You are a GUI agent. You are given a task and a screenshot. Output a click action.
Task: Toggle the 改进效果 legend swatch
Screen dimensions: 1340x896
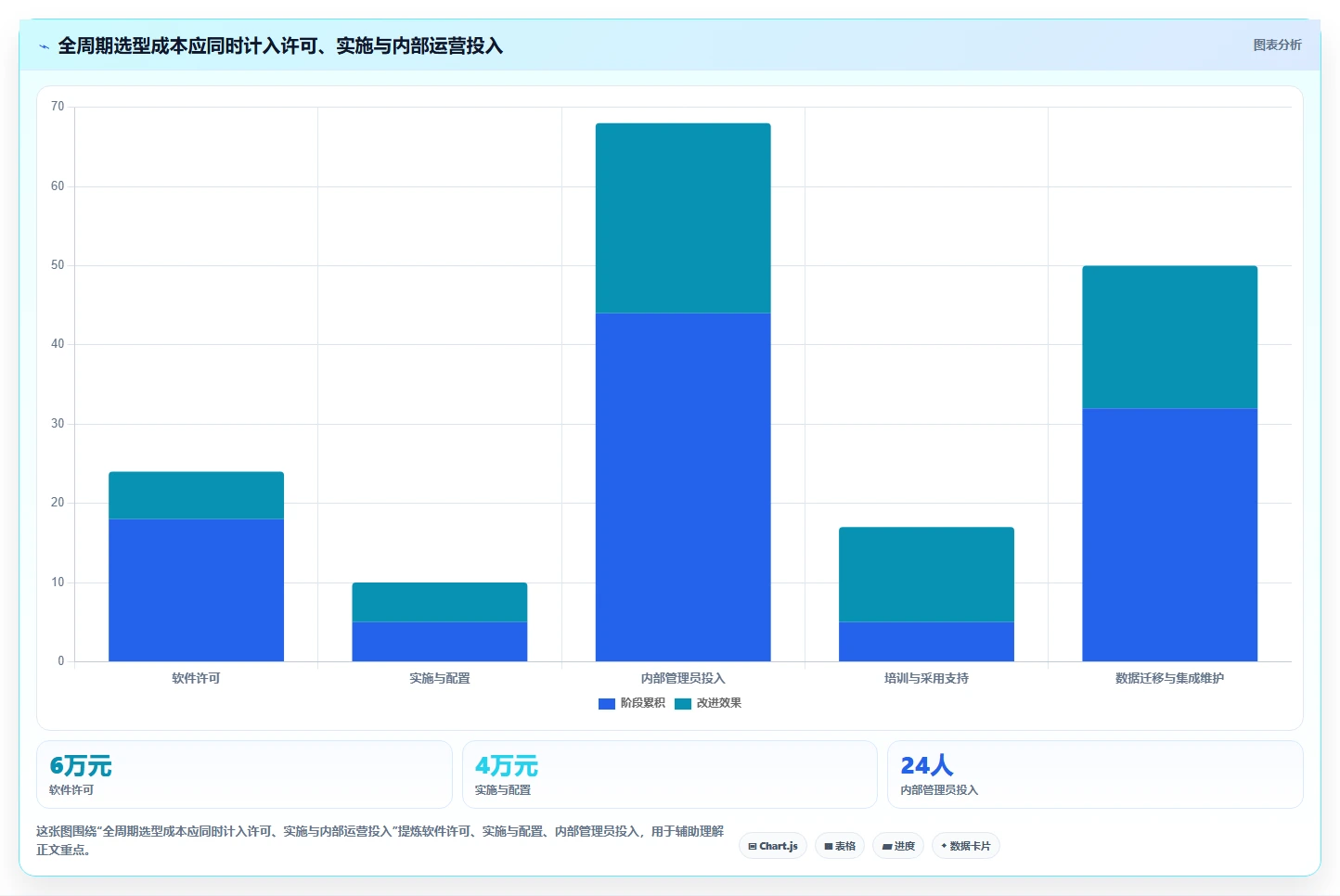(x=683, y=703)
